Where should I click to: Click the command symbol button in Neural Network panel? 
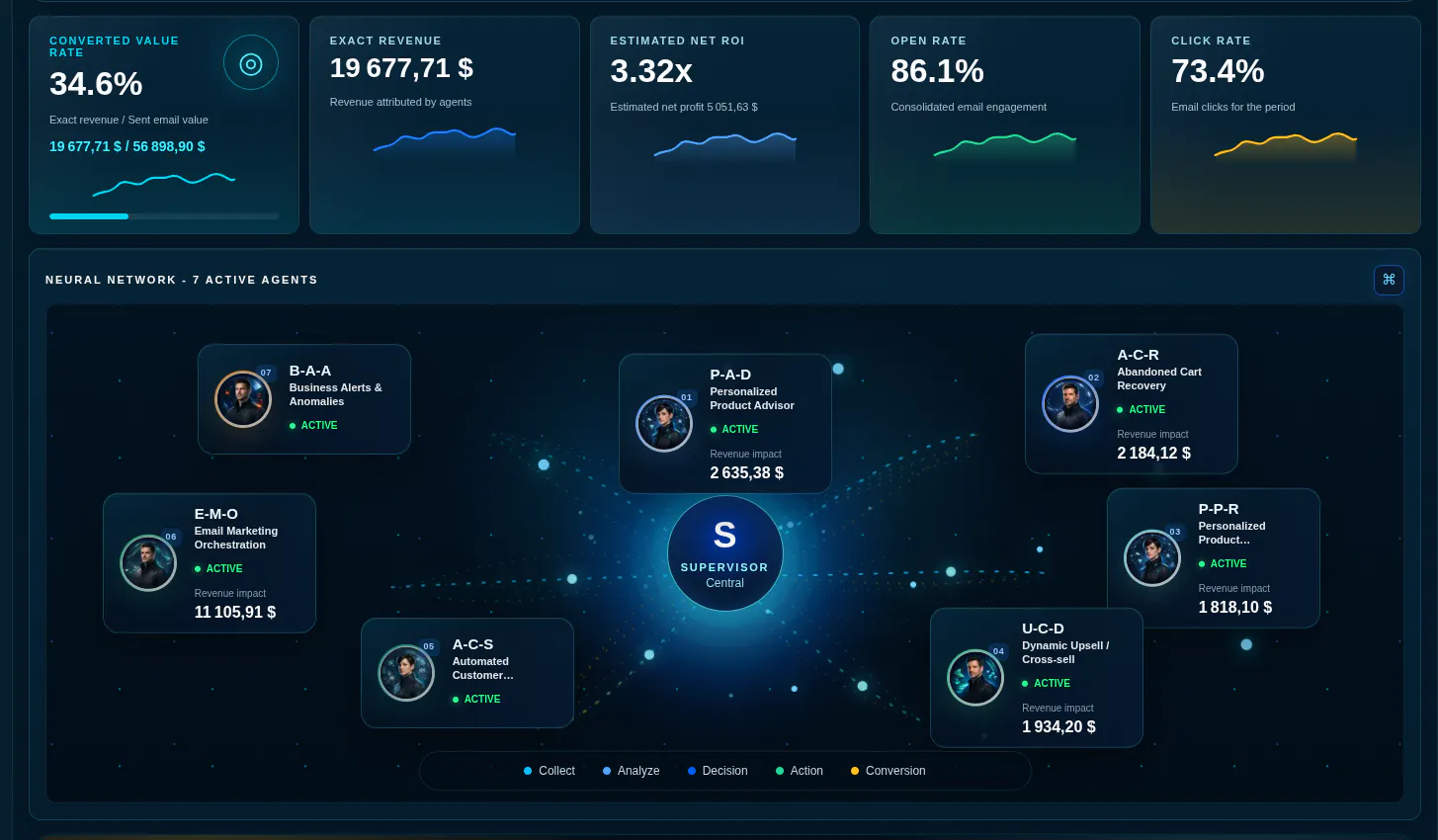pos(1389,280)
